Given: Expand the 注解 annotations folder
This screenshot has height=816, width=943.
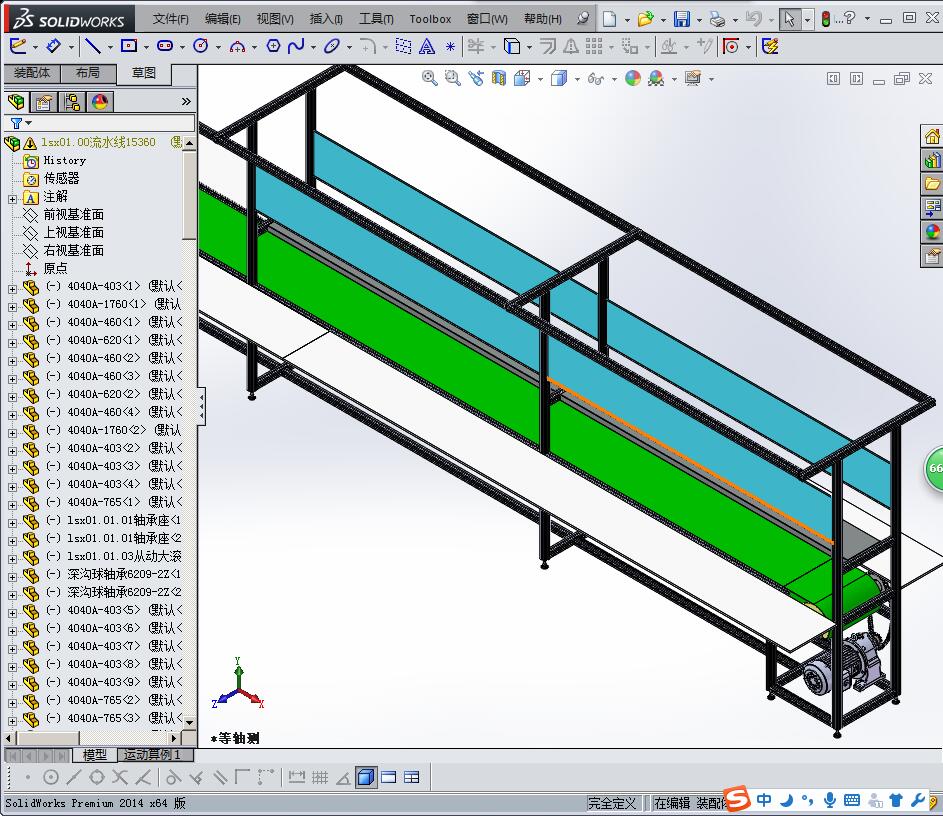Looking at the screenshot, I should [x=12, y=198].
